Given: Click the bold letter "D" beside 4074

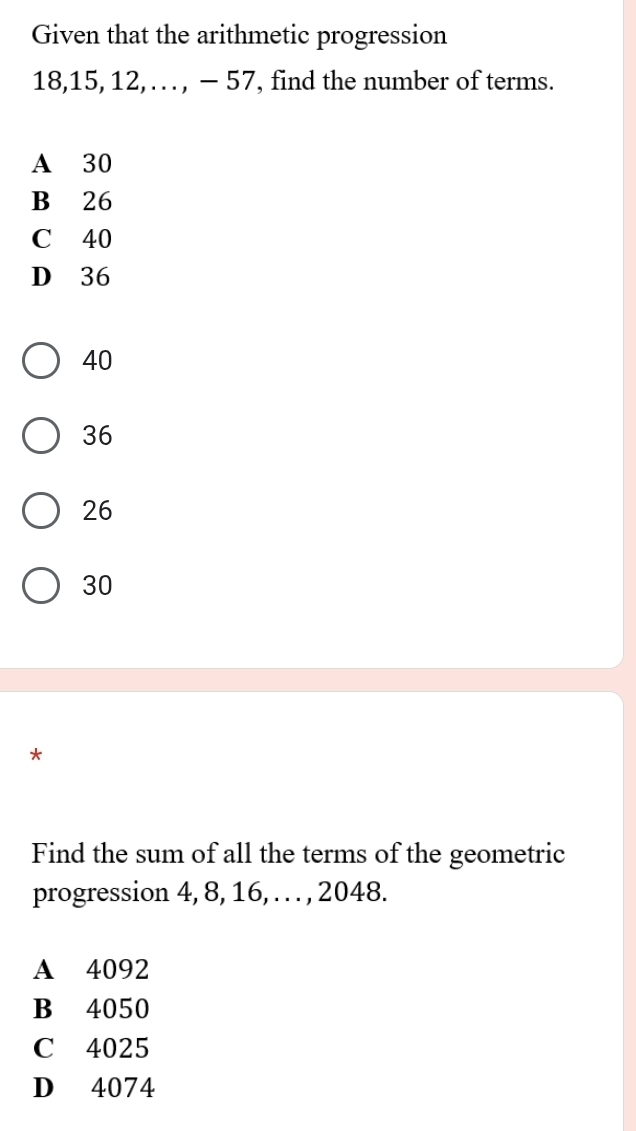Looking at the screenshot, I should pyautogui.click(x=43, y=1088).
